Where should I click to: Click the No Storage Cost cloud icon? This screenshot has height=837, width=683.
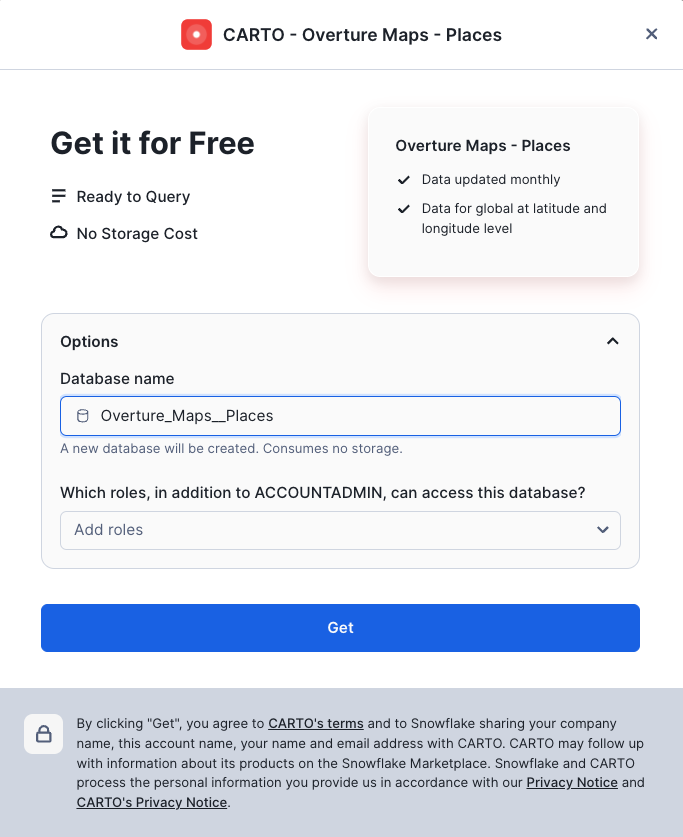(x=59, y=233)
